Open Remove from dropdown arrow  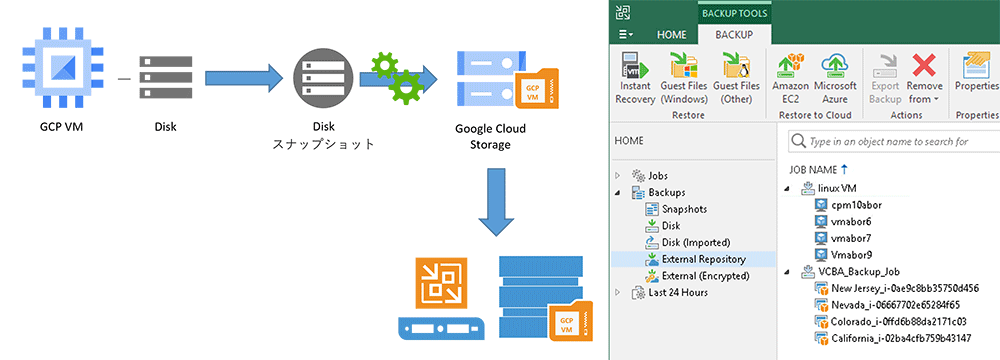[937, 100]
